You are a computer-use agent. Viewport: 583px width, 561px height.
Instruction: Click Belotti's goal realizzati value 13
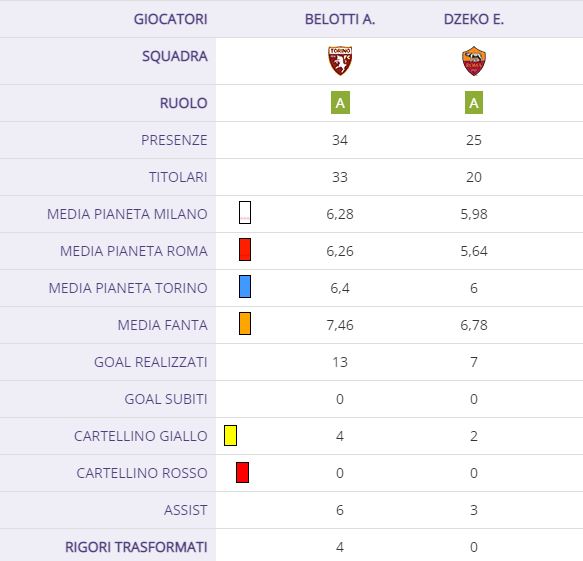pos(340,362)
